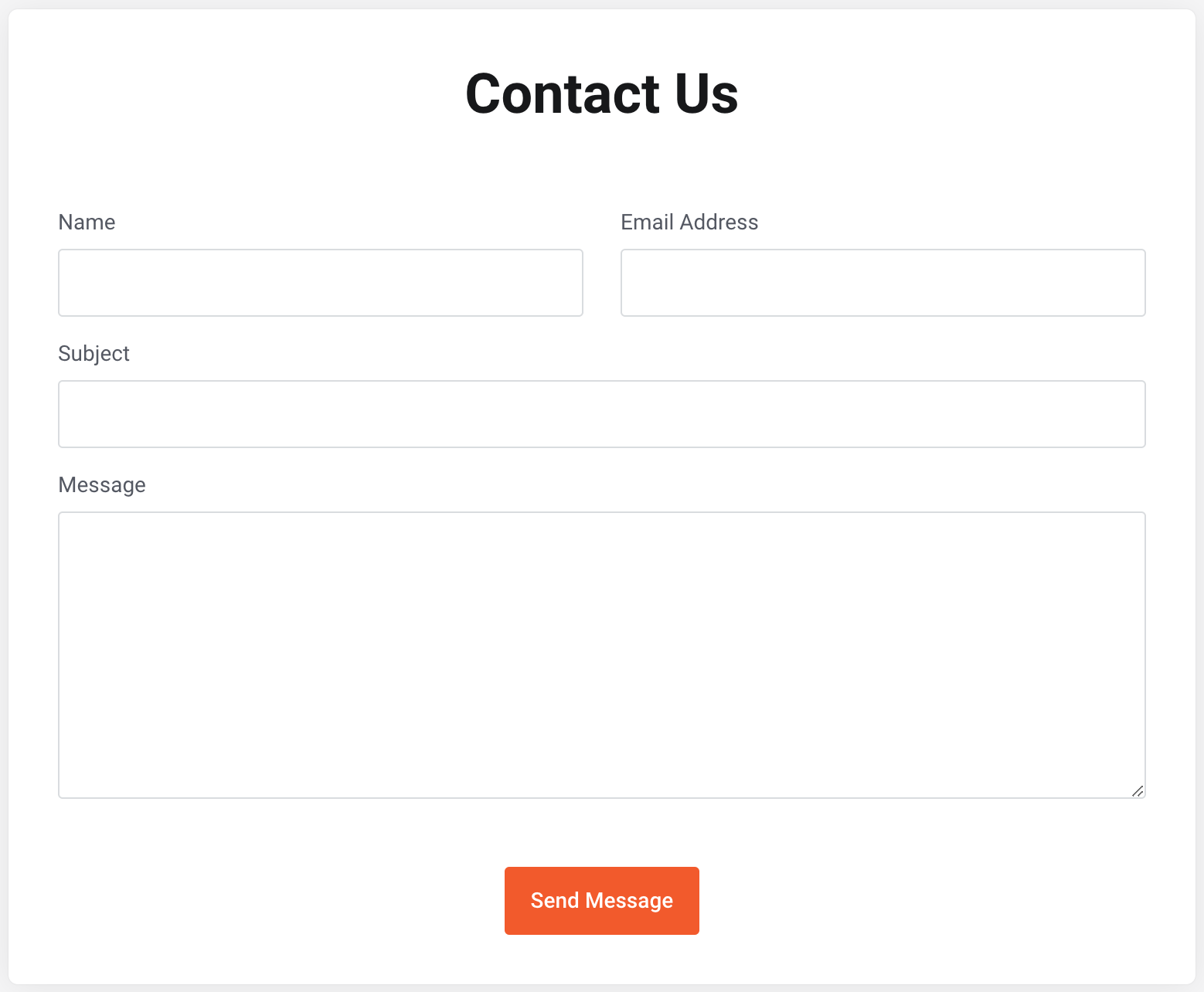Select the wide input below Subject

coord(602,414)
